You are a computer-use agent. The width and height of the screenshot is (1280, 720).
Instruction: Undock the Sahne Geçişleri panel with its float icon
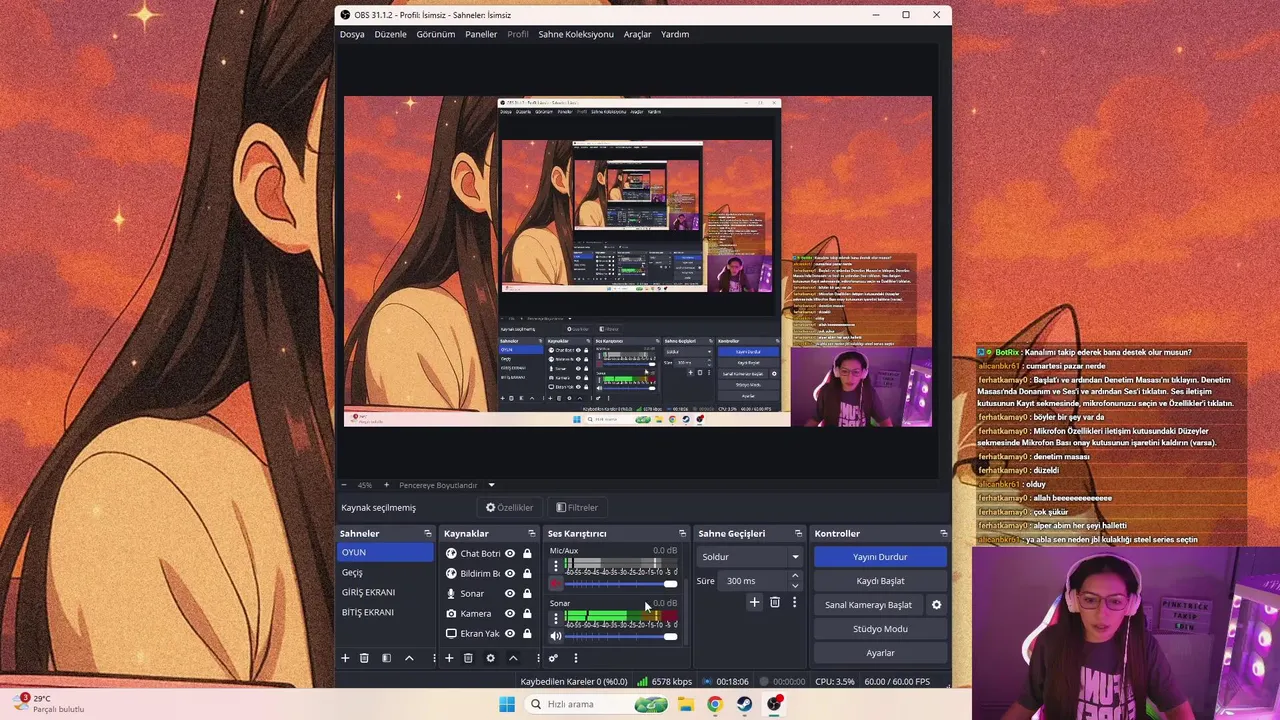tap(798, 533)
